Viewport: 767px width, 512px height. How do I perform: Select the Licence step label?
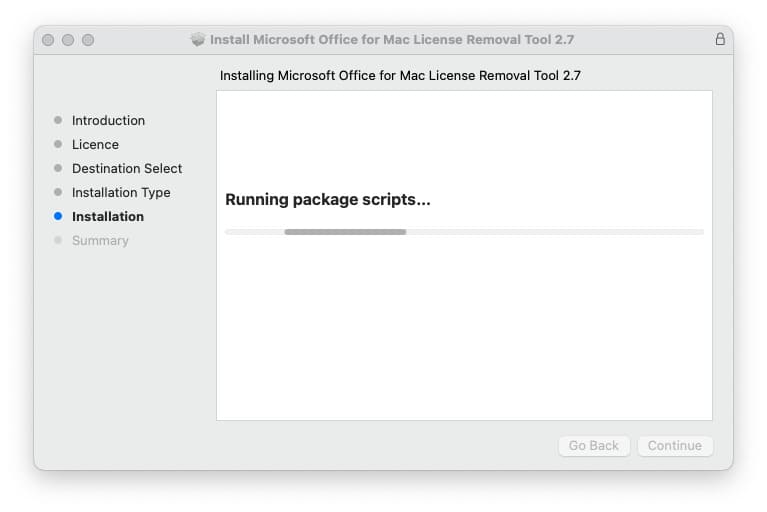point(95,144)
